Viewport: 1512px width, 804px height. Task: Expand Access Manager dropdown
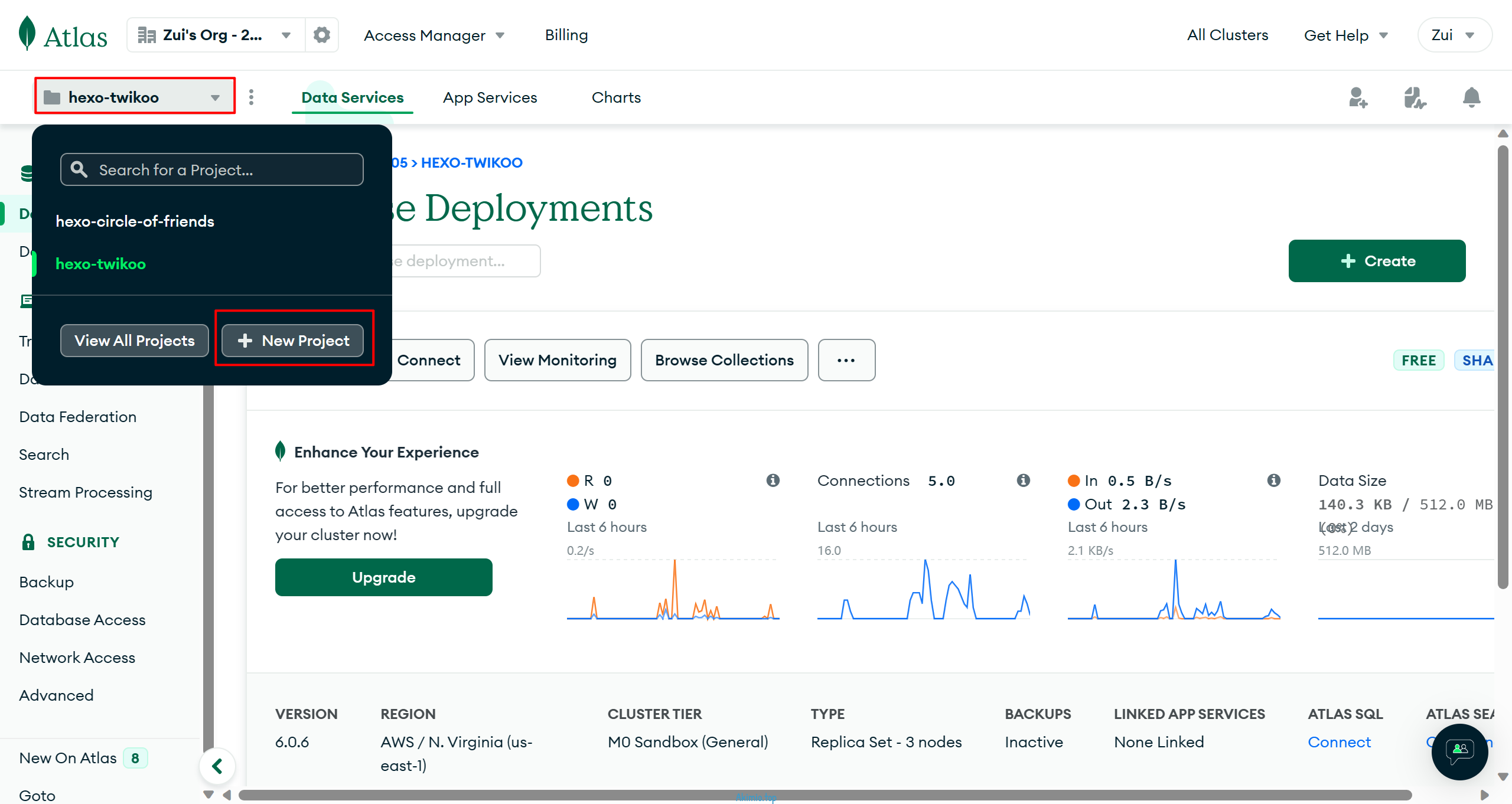click(434, 35)
